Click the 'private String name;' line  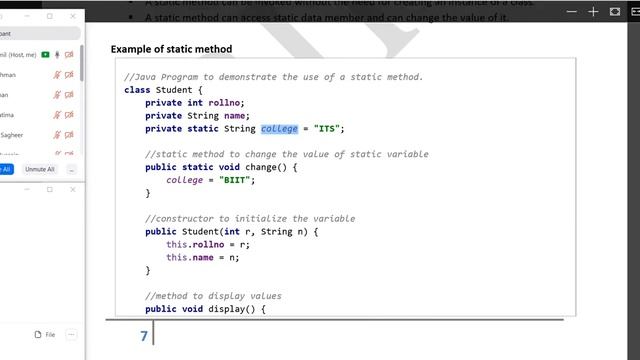[197, 116]
